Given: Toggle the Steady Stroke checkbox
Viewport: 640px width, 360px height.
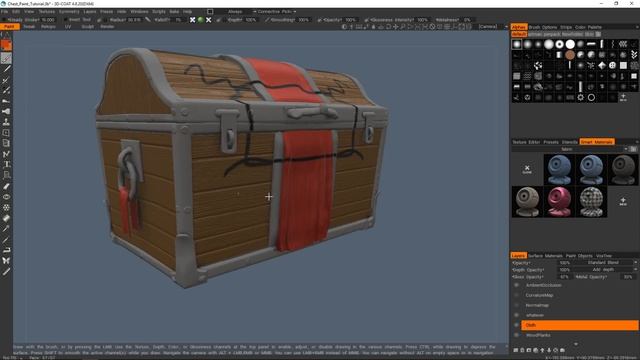Looking at the screenshot, I should pos(4,20).
